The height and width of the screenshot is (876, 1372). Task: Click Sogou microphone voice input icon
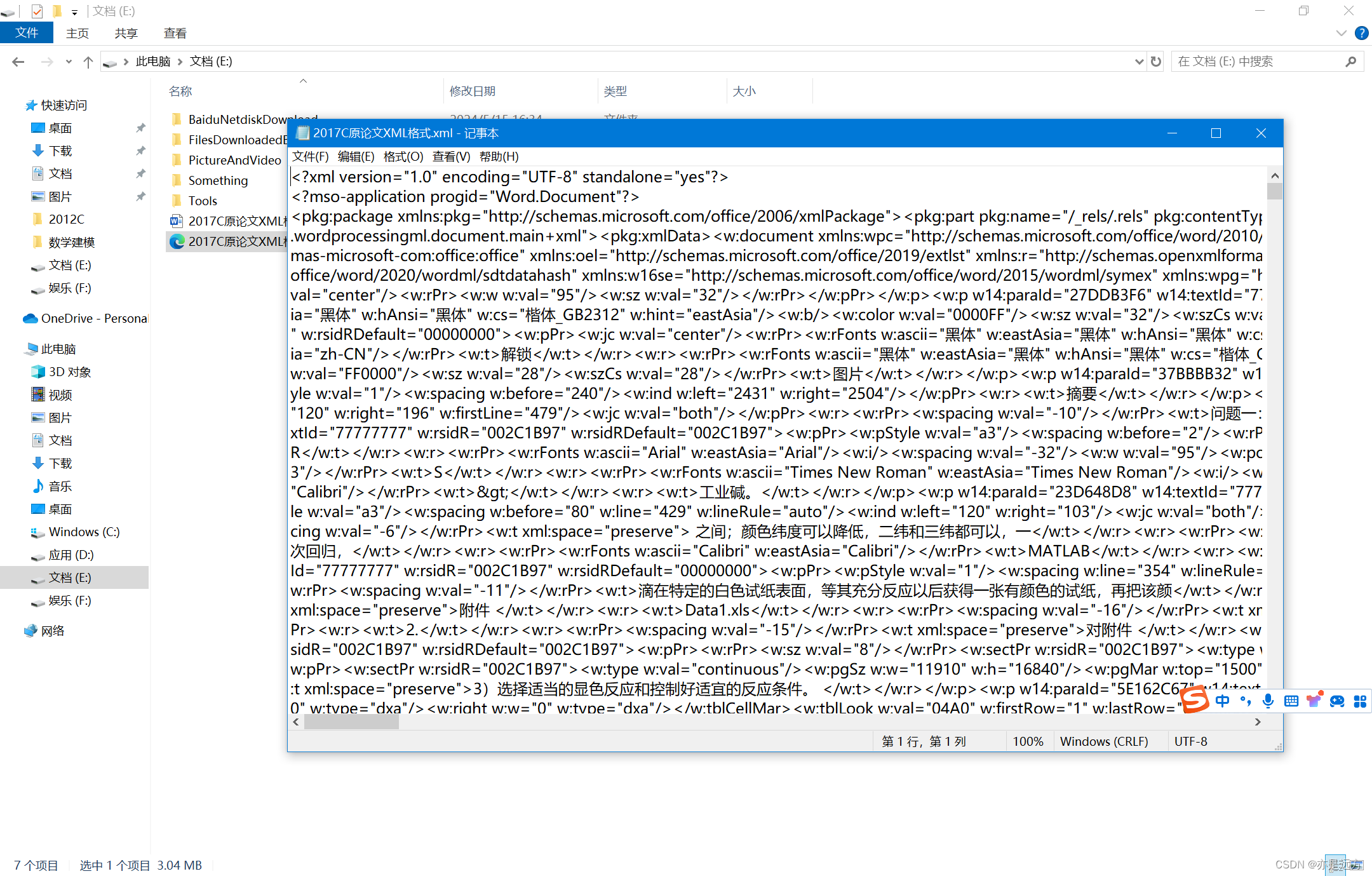(x=1268, y=701)
